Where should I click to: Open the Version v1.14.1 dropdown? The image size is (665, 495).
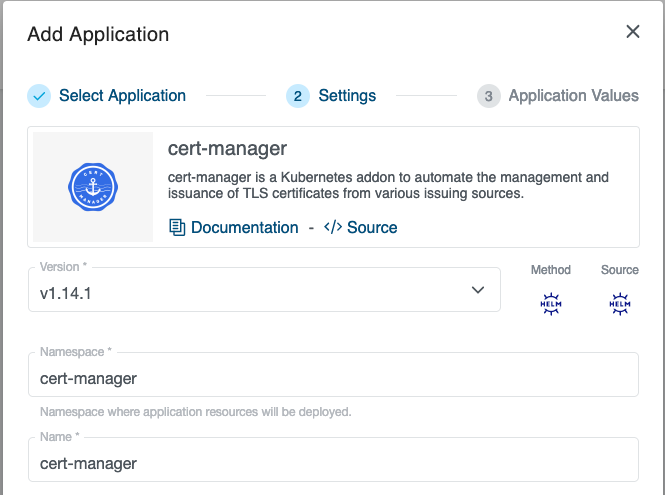click(250, 290)
